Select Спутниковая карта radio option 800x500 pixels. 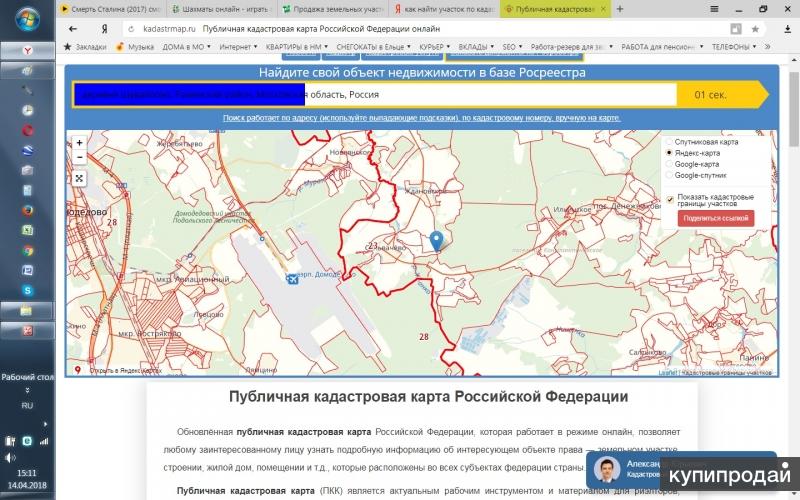tap(669, 142)
